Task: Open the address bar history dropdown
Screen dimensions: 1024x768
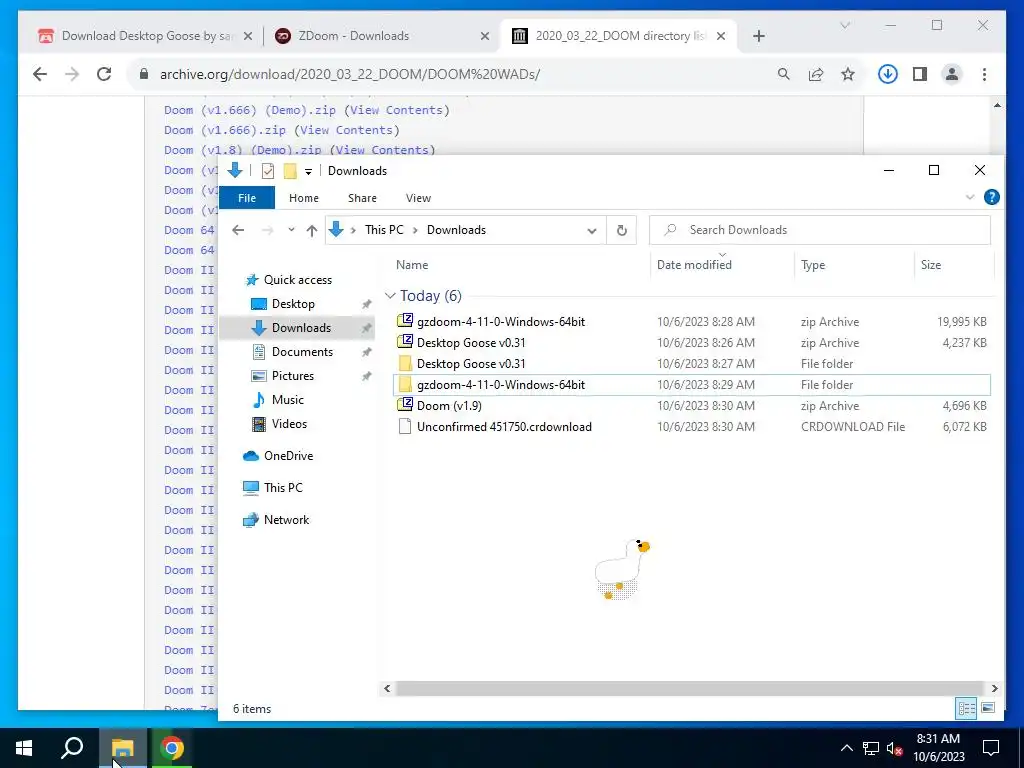Action: coord(592,231)
